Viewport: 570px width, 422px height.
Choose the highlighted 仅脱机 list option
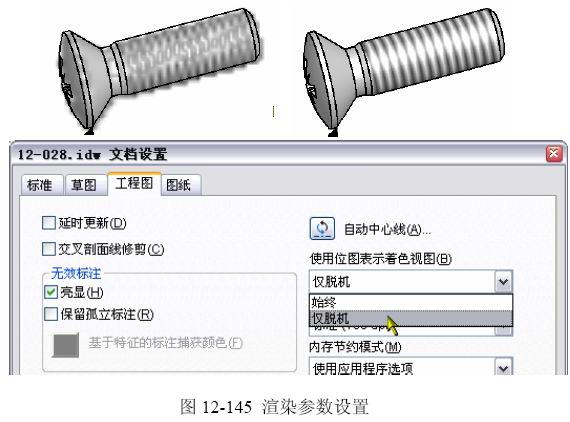(x=411, y=318)
